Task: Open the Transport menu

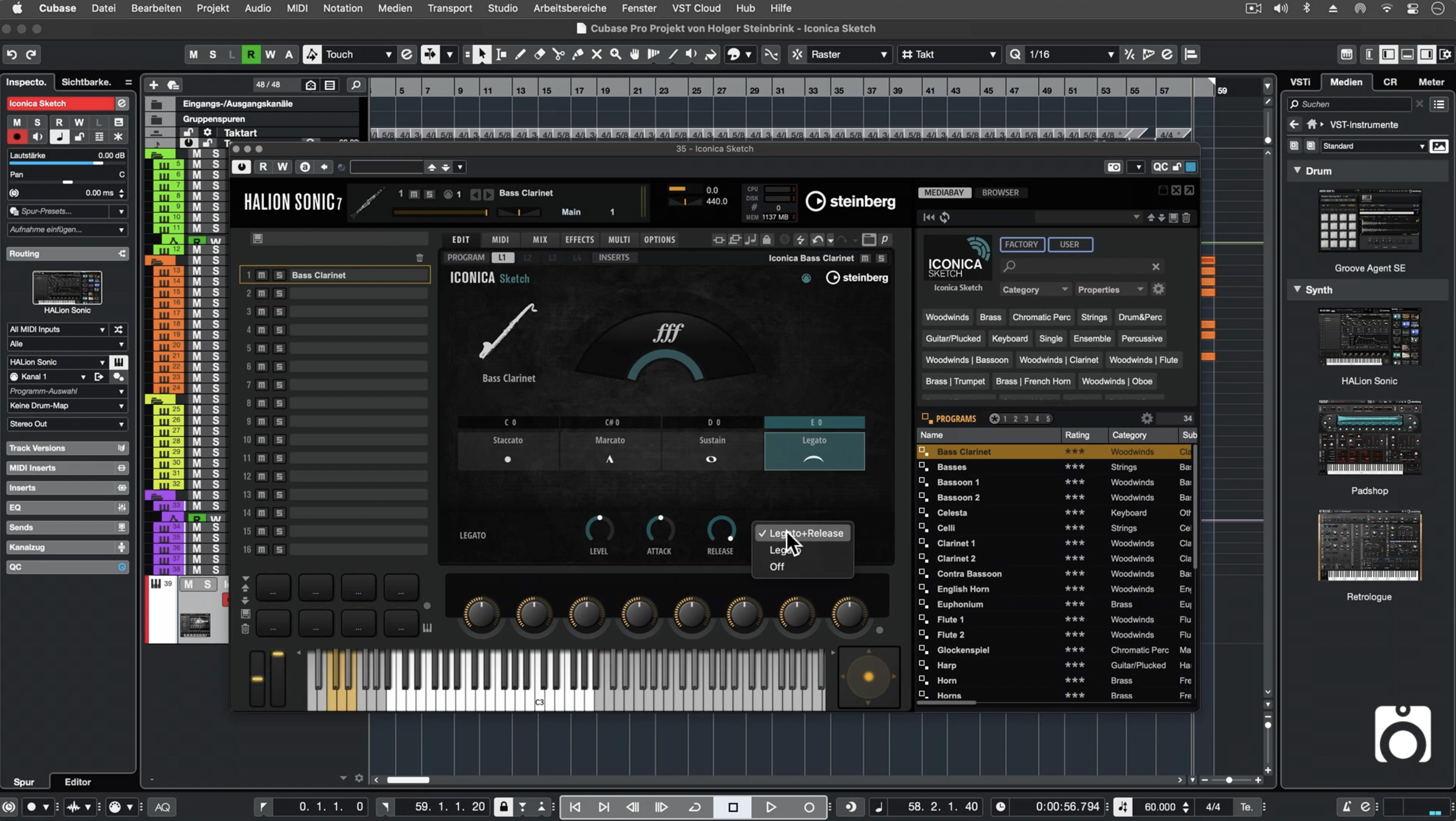Action: pyautogui.click(x=450, y=8)
